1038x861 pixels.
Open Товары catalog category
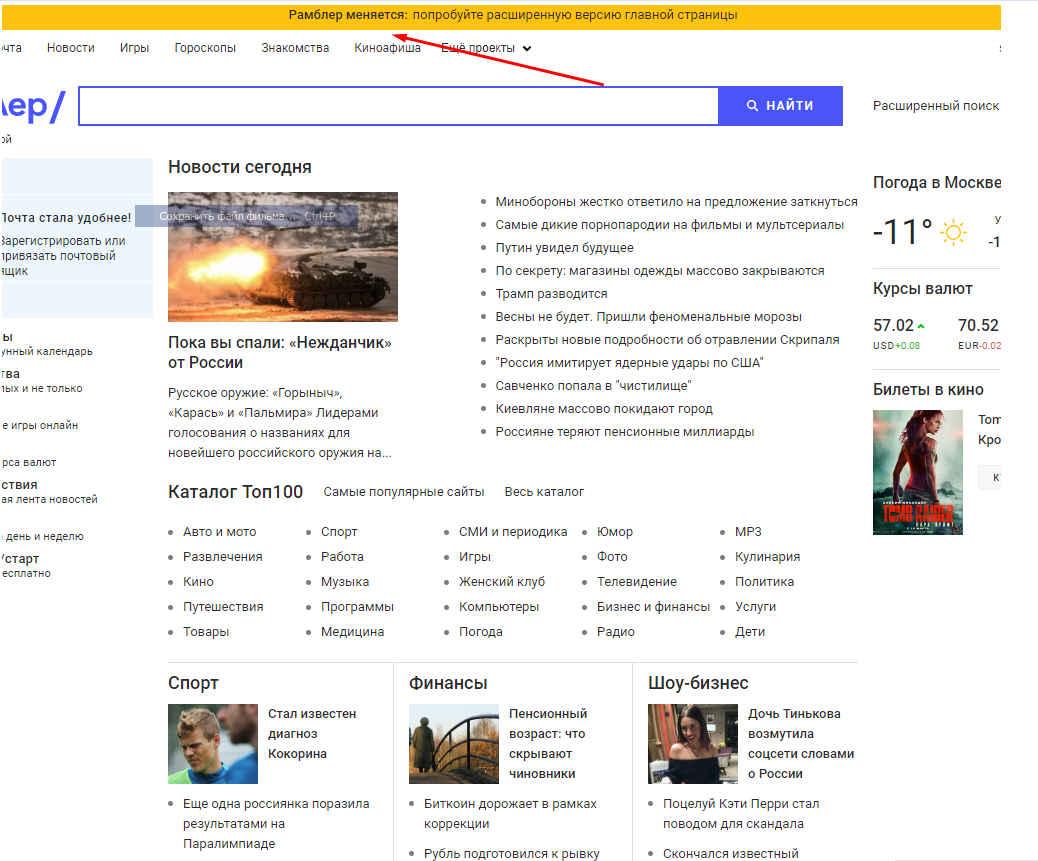pyautogui.click(x=206, y=632)
